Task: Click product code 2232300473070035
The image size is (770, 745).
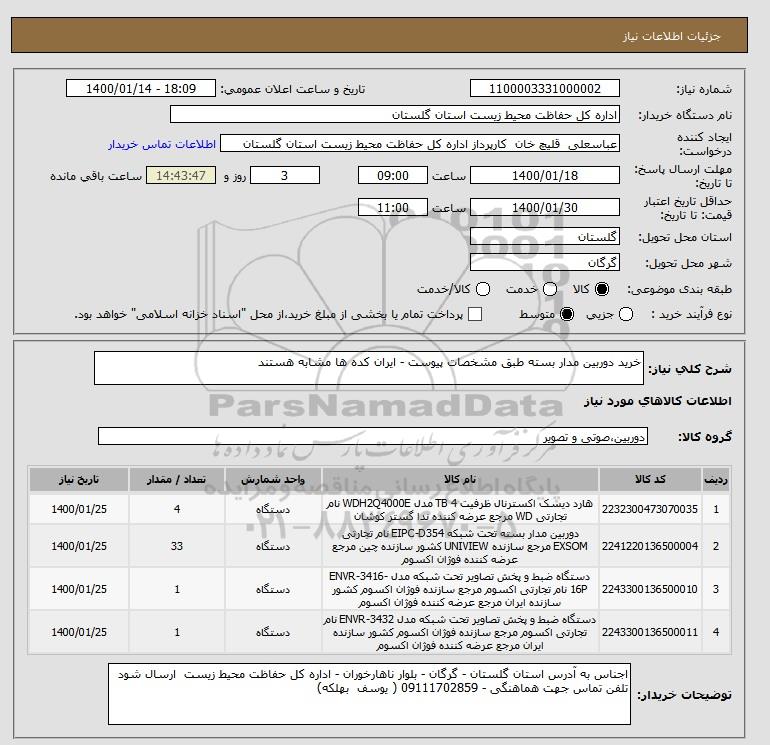Action: tap(650, 509)
